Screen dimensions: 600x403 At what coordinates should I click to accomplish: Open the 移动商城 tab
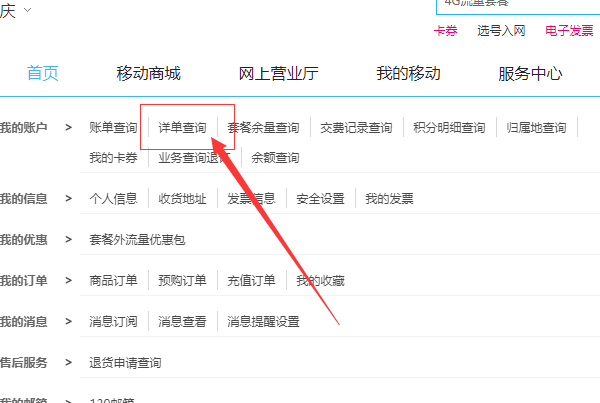click(x=148, y=74)
